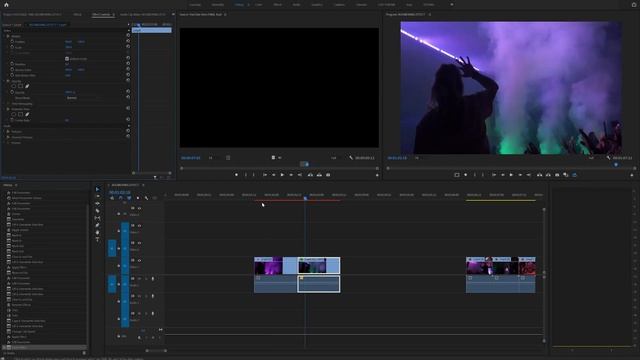This screenshot has height=360, width=640.
Task: Export frame from Program monitor
Action: [557, 175]
